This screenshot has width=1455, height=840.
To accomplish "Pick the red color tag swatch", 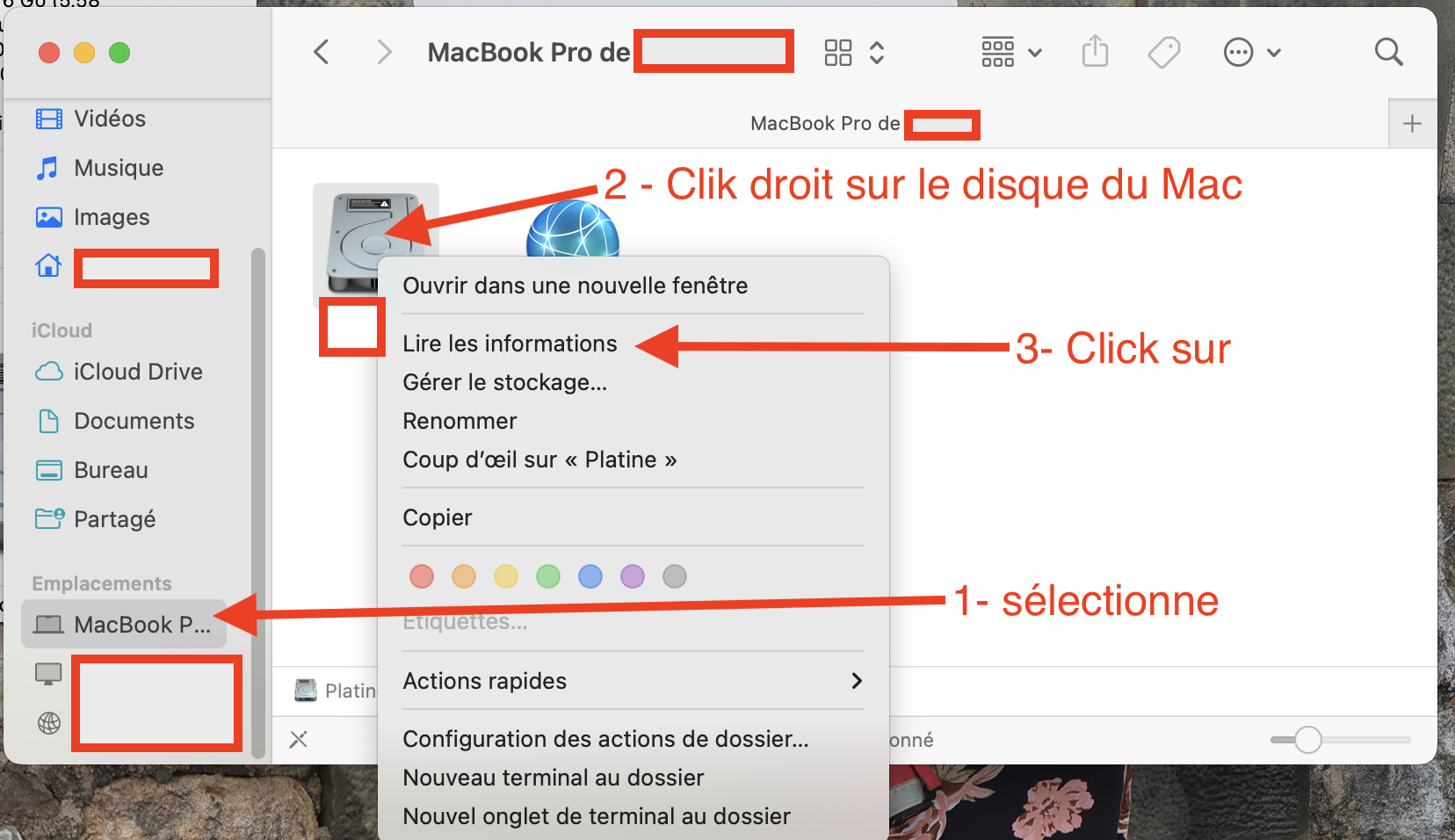I will (422, 576).
